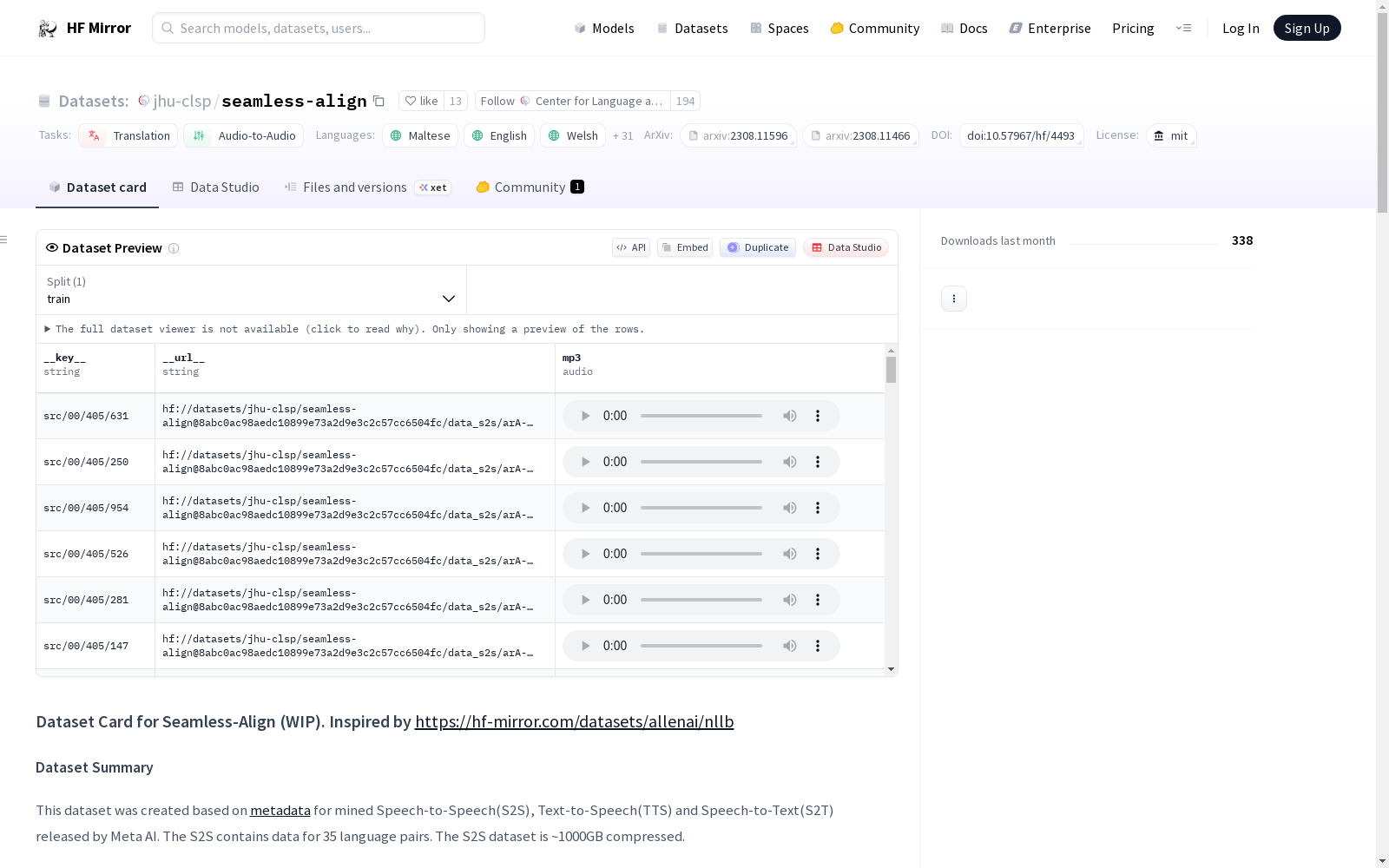Image resolution: width=1389 pixels, height=868 pixels.
Task: Open audio options menu for row src/00/405/281
Action: pos(818,600)
